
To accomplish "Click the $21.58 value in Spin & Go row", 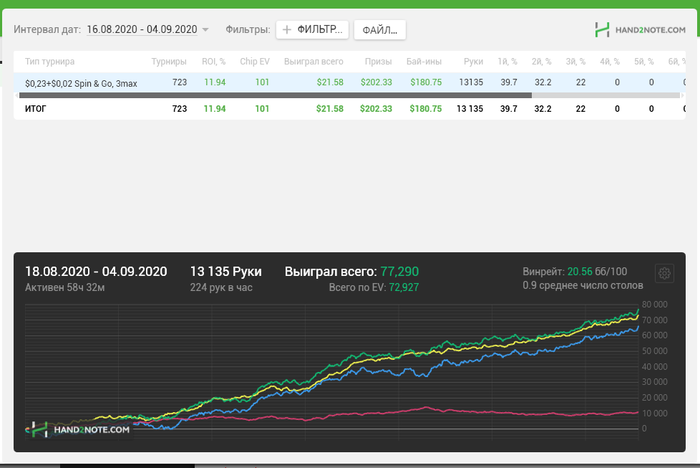I will (330, 83).
